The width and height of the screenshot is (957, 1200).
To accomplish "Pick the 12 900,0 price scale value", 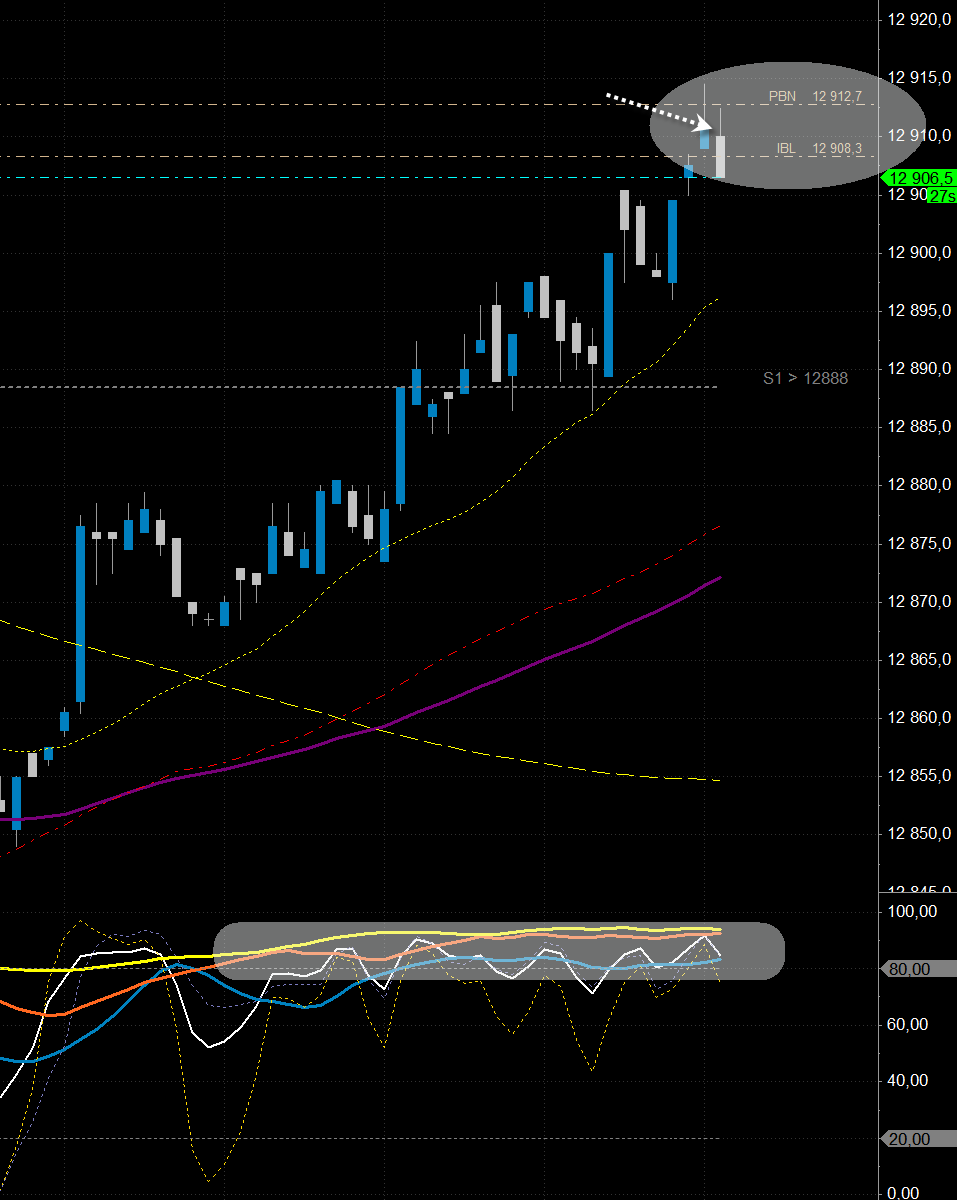I will coord(918,252).
